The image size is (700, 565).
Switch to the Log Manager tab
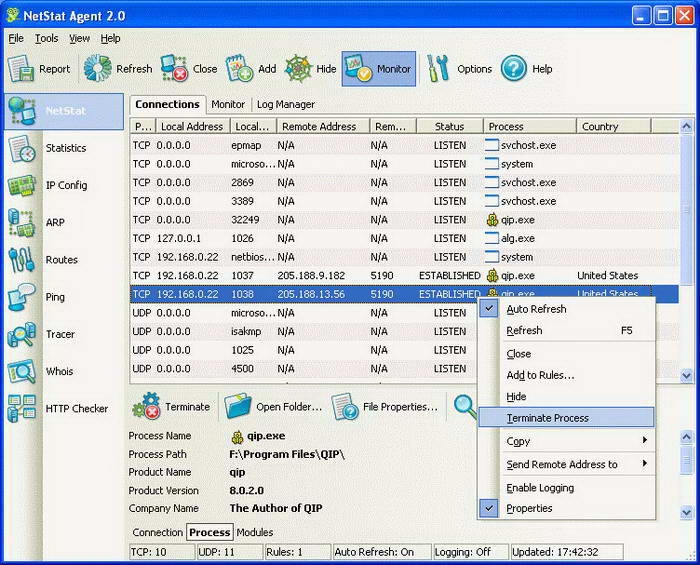tap(286, 104)
